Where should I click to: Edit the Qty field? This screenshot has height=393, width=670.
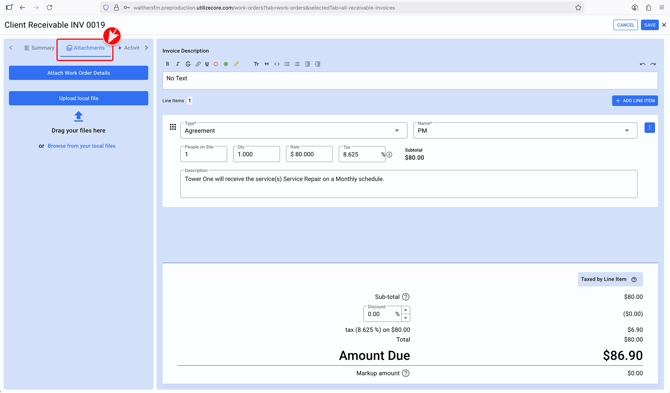click(256, 154)
